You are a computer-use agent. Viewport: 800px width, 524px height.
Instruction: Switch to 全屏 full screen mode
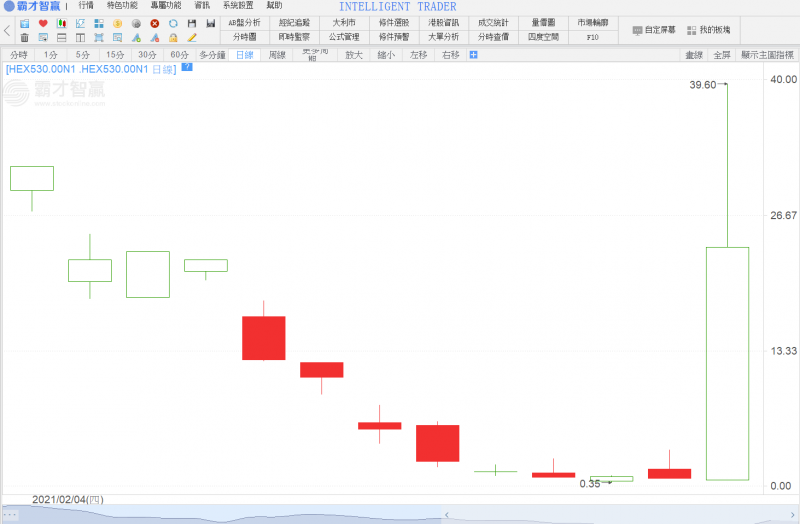pyautogui.click(x=722, y=55)
